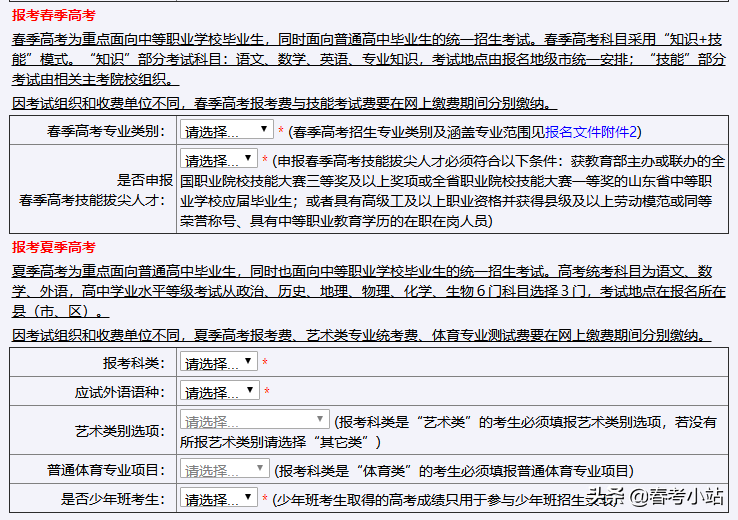This screenshot has height=520, width=738.
Task: Open the 是否少年班考生 dropdown
Action: click(x=218, y=498)
